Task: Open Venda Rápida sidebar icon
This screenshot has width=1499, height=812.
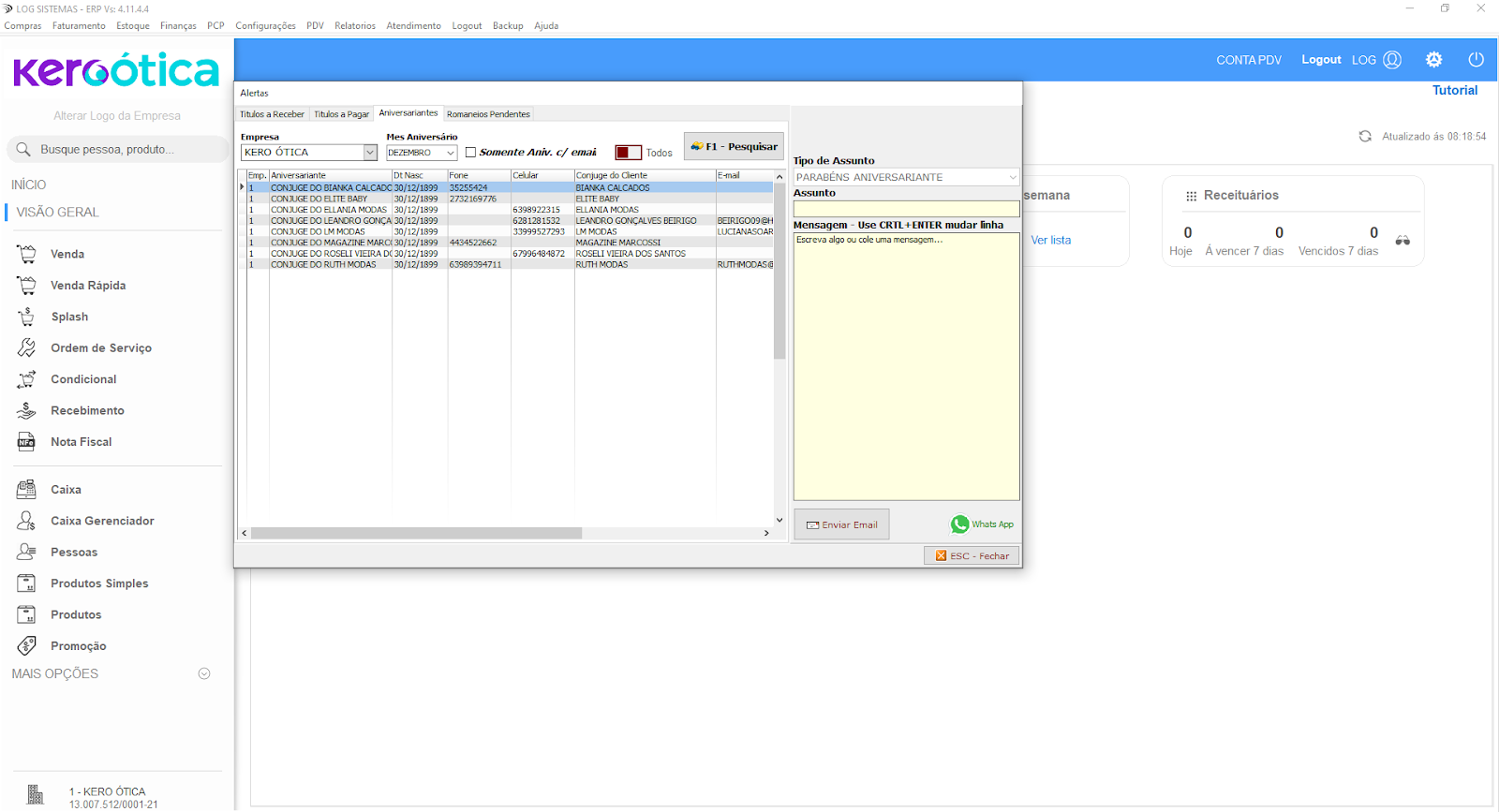Action: pyautogui.click(x=26, y=285)
